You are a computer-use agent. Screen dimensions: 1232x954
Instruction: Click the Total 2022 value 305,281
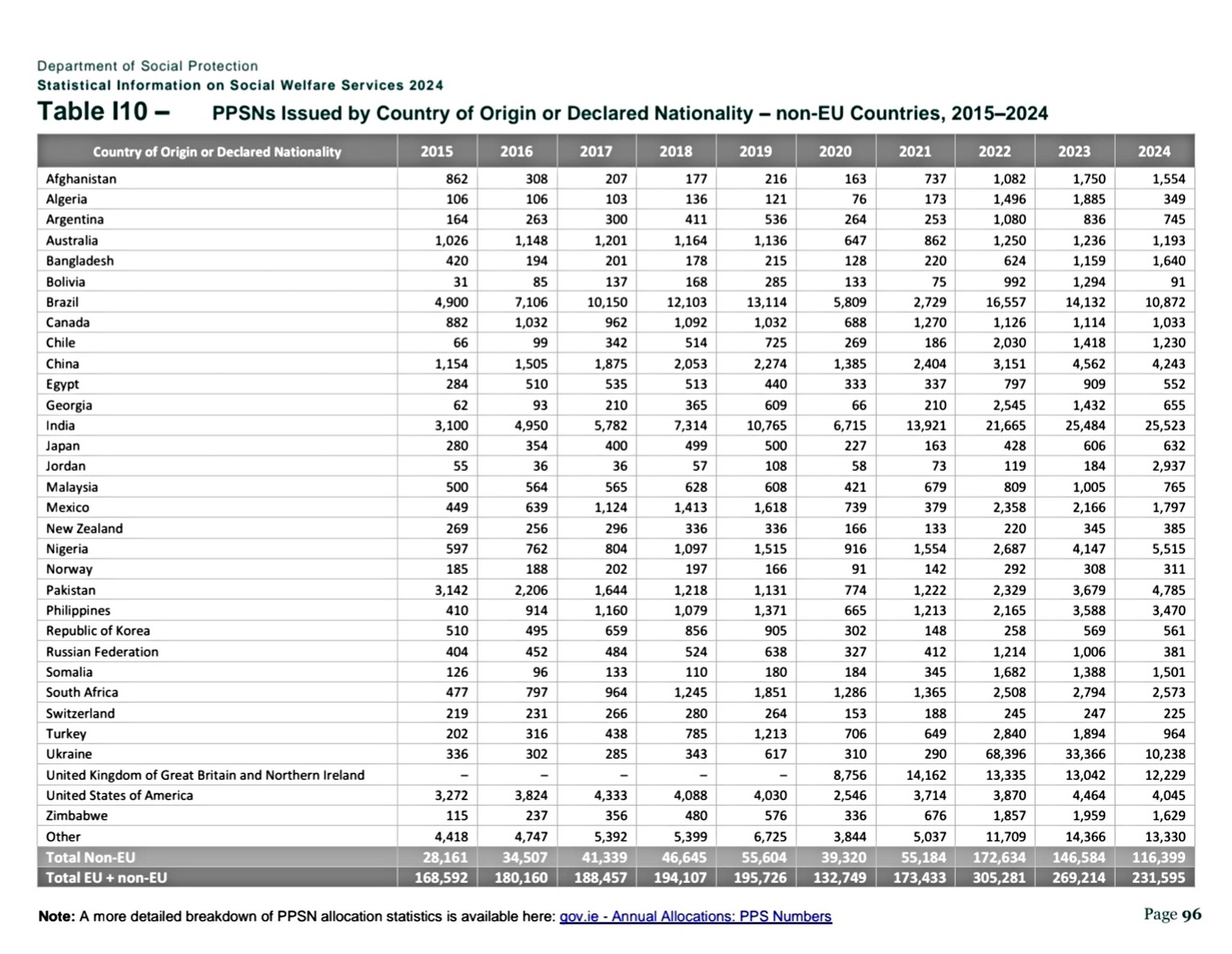click(x=999, y=878)
